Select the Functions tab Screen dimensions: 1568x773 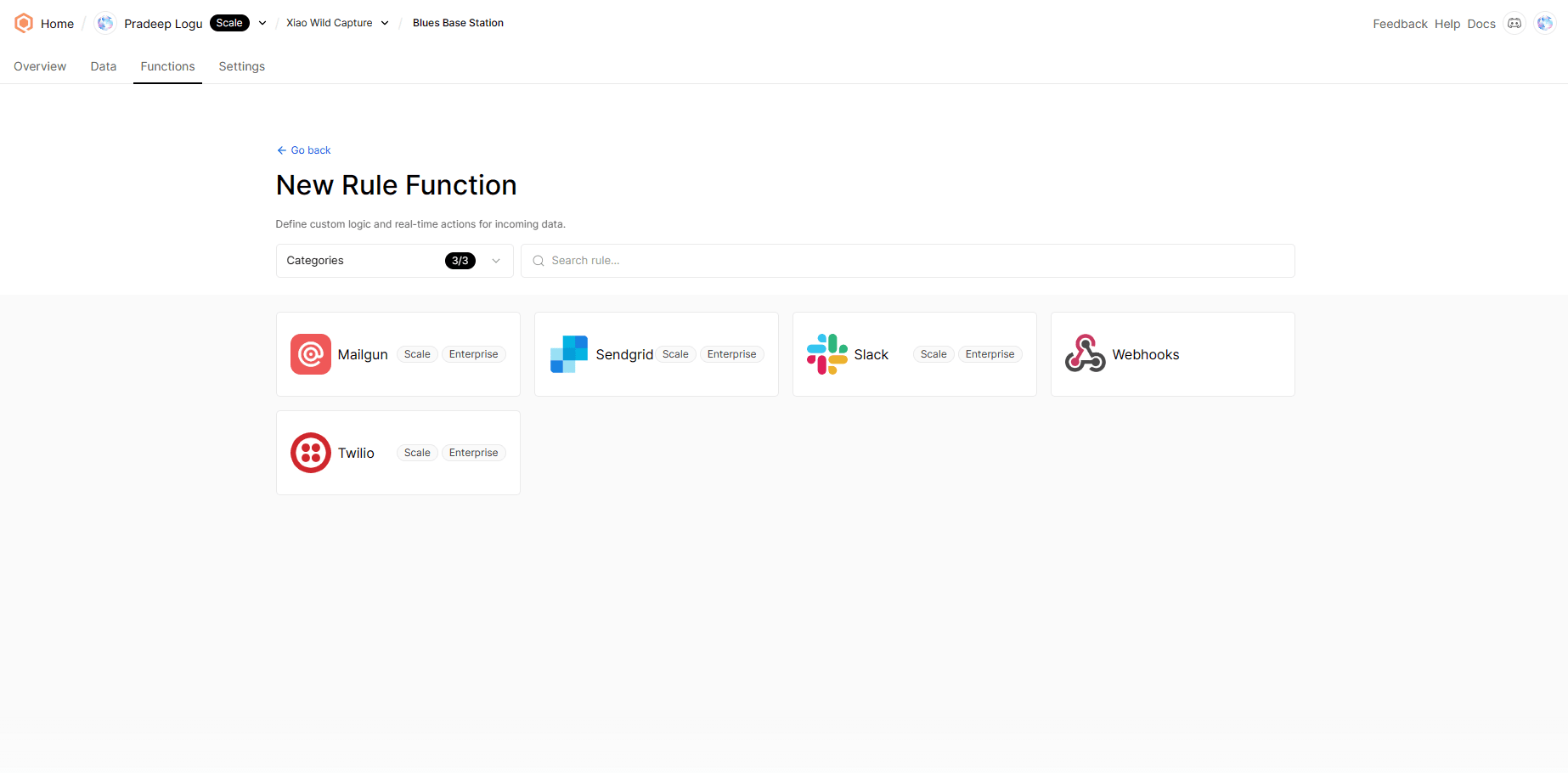point(167,66)
